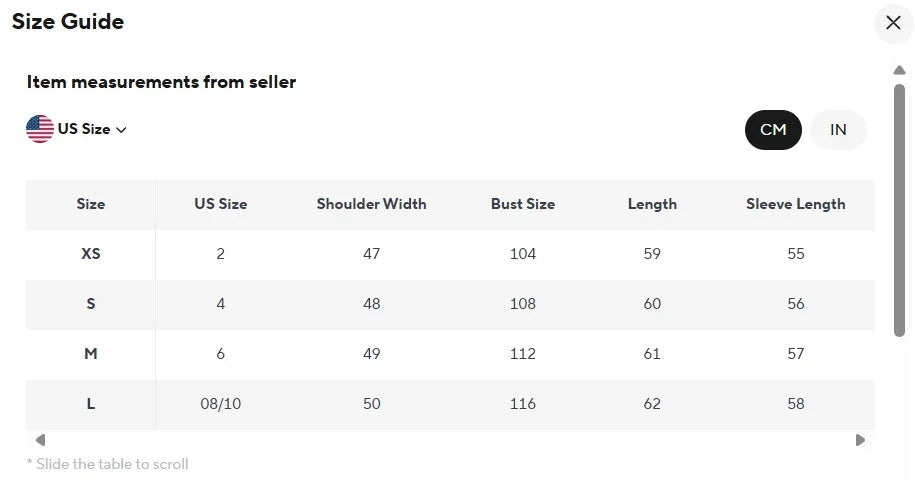Screen dimensions: 915x480
Task: Click the Size column header
Action: point(91,204)
